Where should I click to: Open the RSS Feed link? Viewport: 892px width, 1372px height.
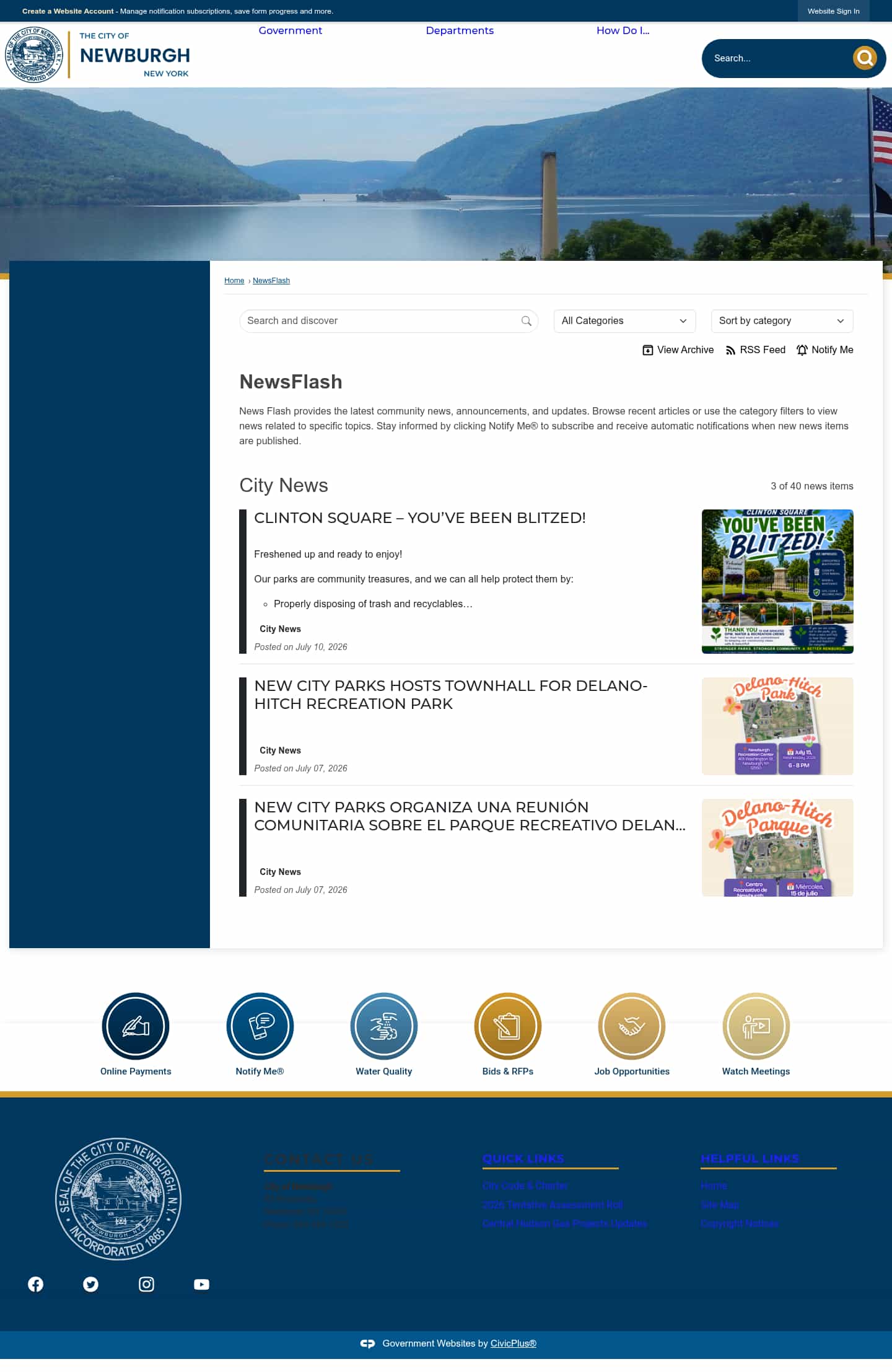pos(755,350)
